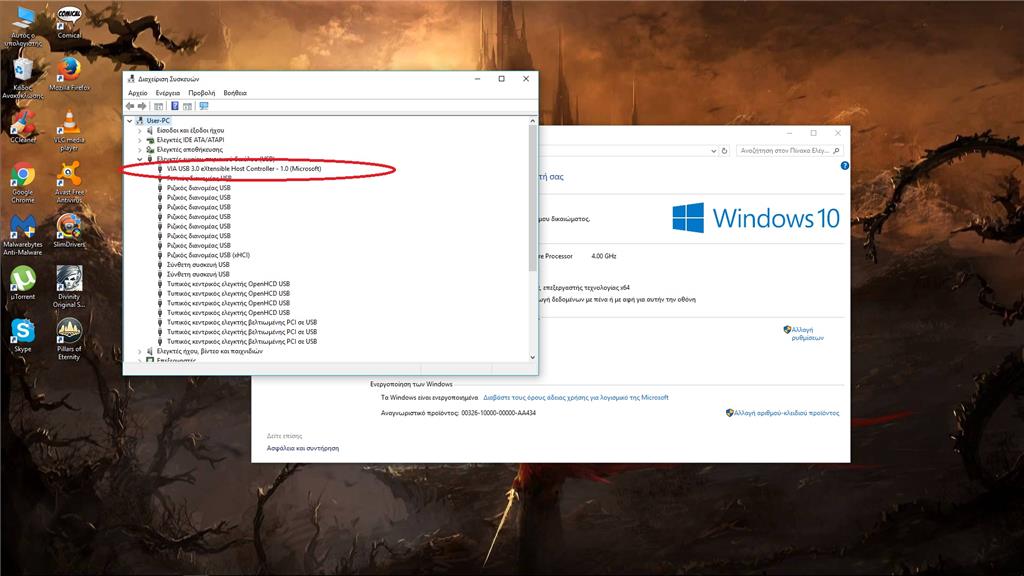Click the Google Chrome desktop icon
Image resolution: width=1024 pixels, height=576 pixels.
pyautogui.click(x=23, y=183)
